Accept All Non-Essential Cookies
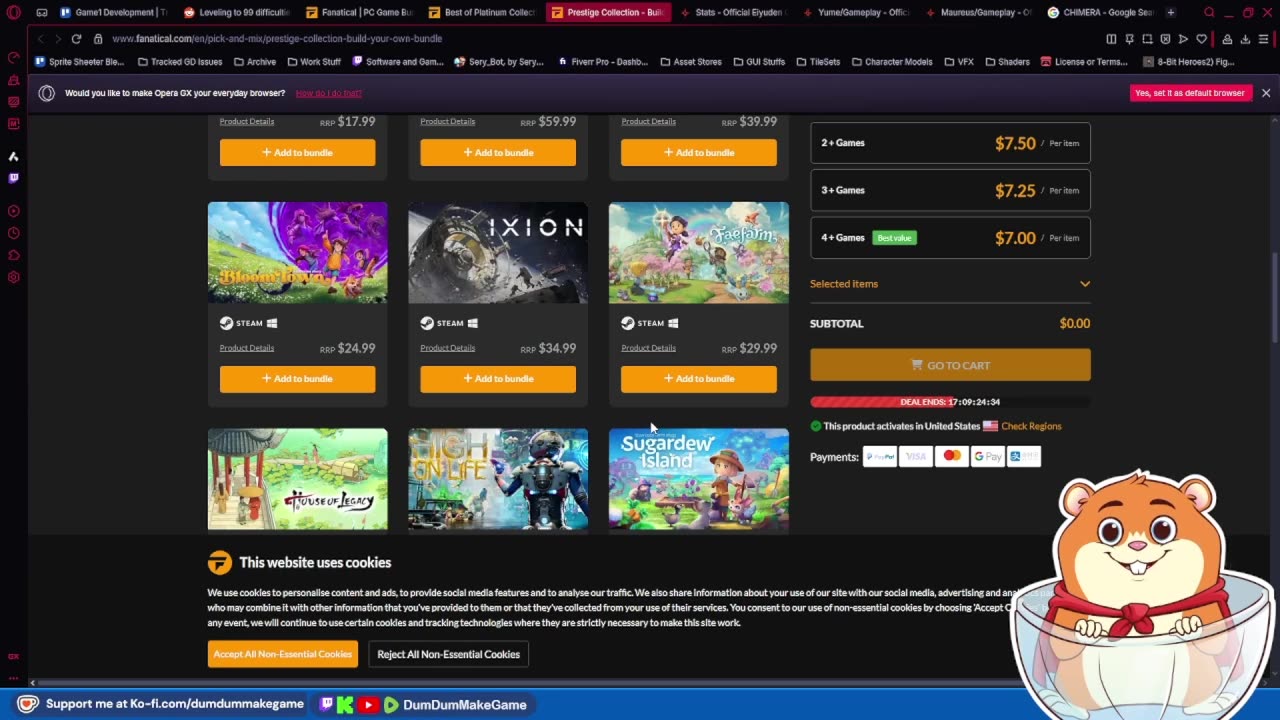 pos(283,654)
